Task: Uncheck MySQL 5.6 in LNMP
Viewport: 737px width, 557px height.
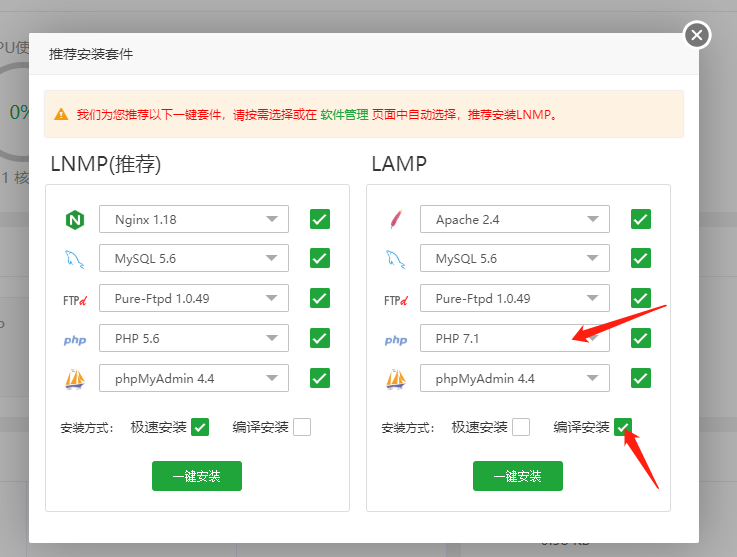Action: click(320, 258)
